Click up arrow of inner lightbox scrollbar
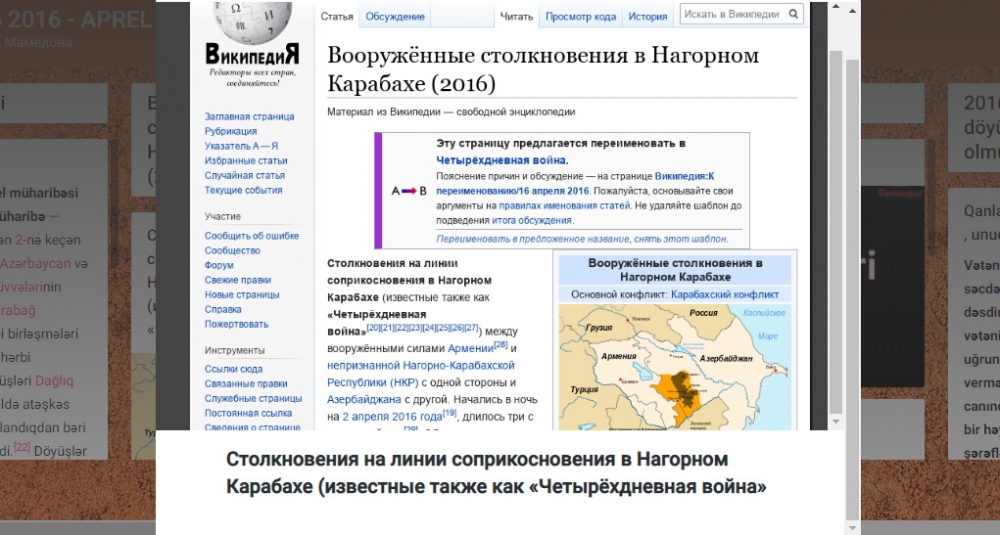This screenshot has width=1000, height=535. [835, 8]
